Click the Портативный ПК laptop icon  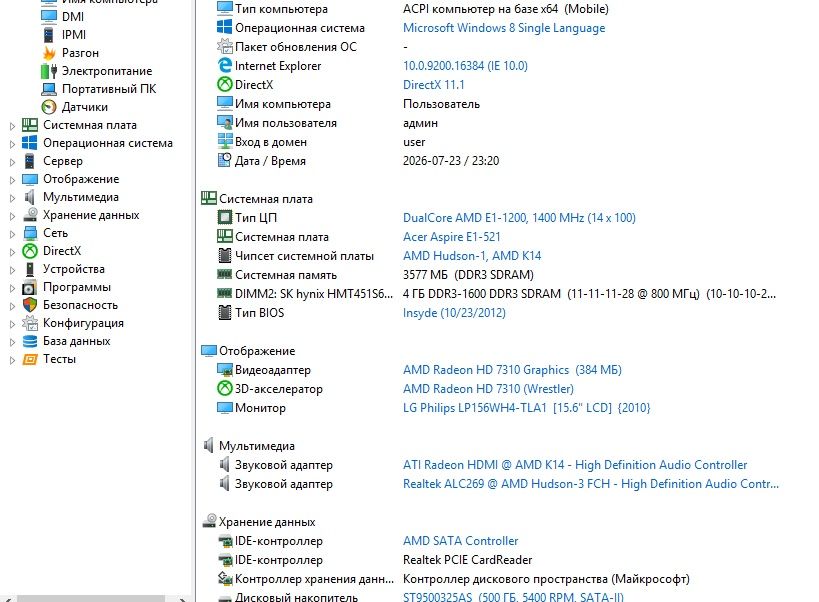49,89
